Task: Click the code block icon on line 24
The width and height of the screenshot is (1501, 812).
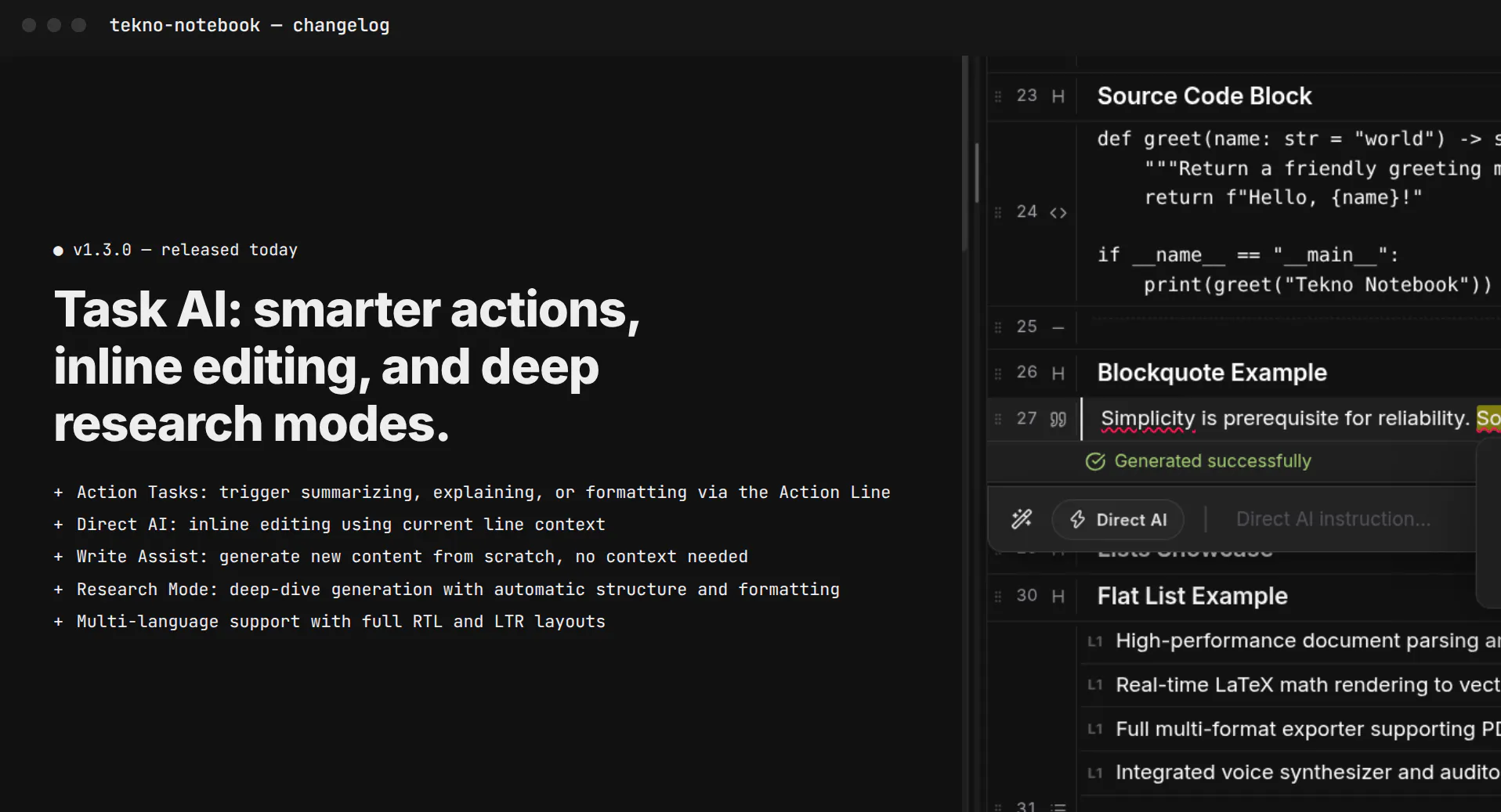Action: 1058,213
